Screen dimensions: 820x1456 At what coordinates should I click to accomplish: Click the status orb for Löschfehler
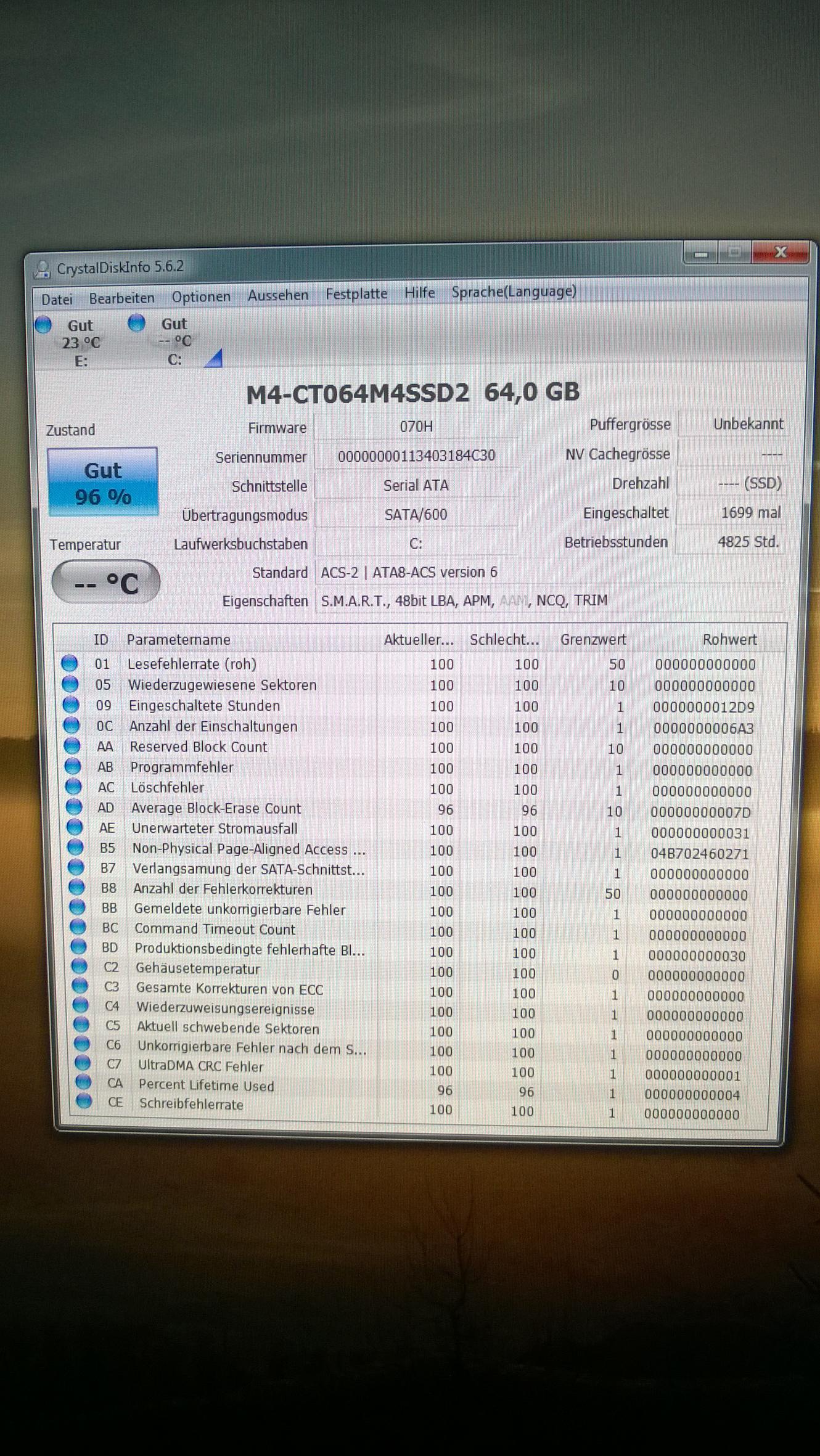[73, 787]
